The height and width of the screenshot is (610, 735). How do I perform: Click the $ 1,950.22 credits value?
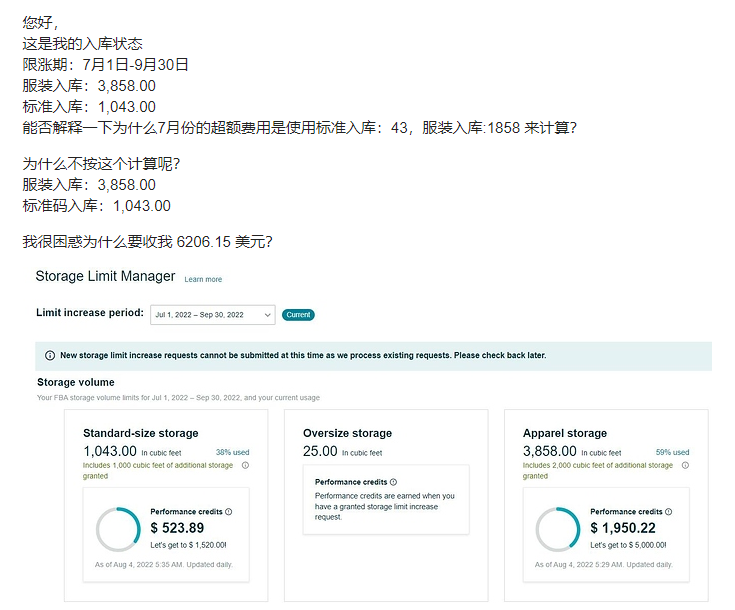623,528
